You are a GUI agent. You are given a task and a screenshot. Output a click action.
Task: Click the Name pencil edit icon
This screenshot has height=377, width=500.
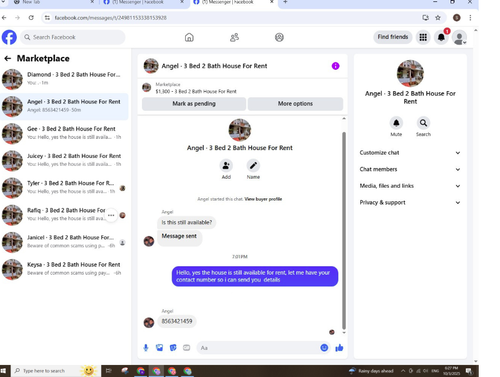click(253, 165)
